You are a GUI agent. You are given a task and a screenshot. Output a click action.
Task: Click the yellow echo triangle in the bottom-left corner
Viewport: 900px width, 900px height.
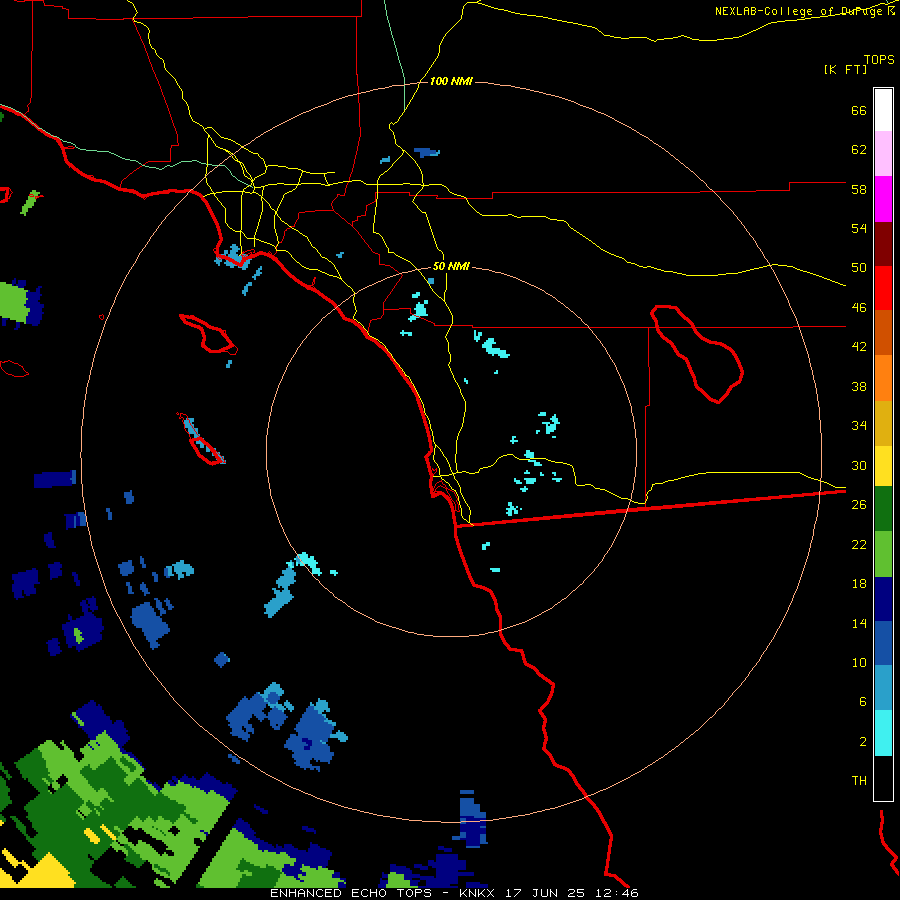[46, 872]
